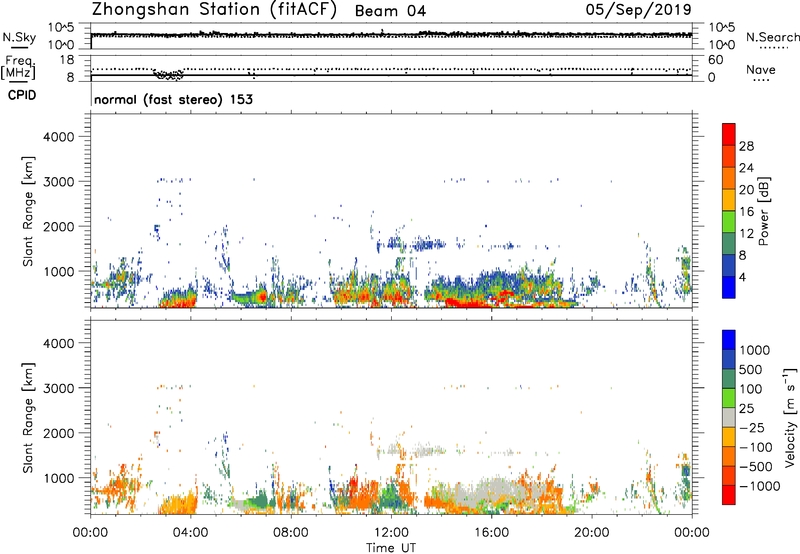800x554 pixels.
Task: Click the gray band of the velocity colorbar
Action: point(729,418)
